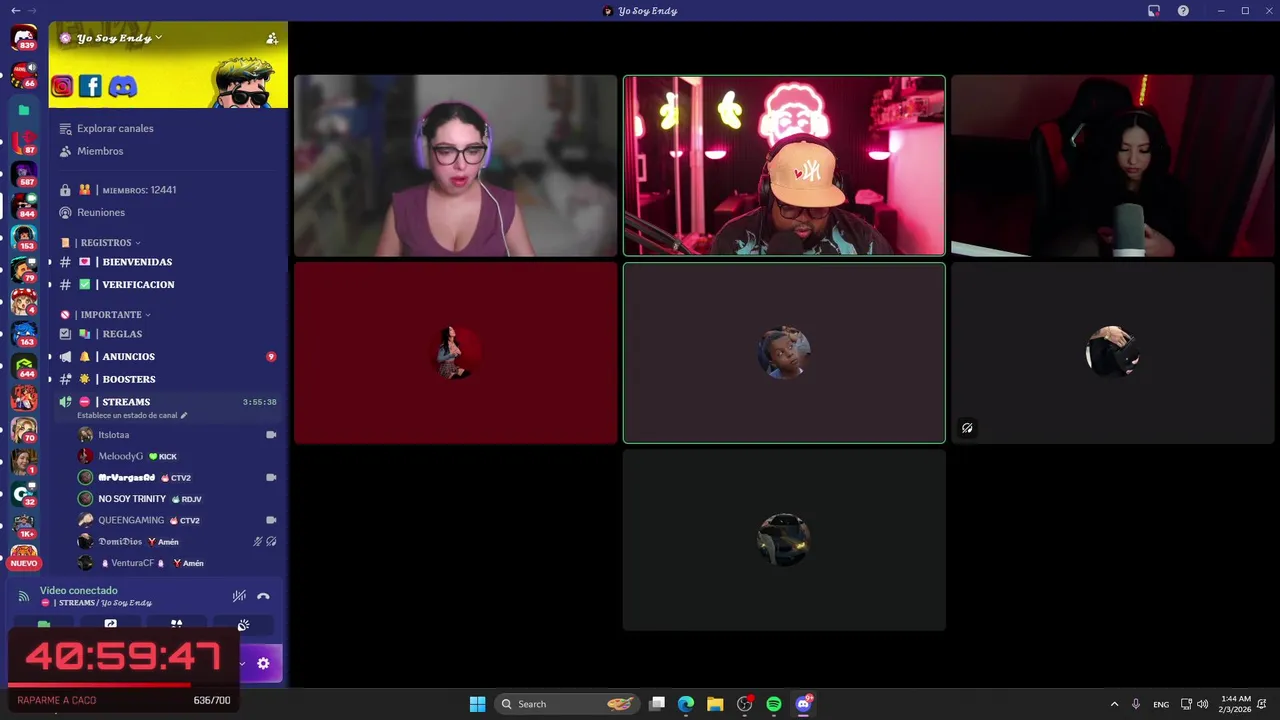Collapse the IMPORTANTE category
The image size is (1280, 720).
pos(115,315)
